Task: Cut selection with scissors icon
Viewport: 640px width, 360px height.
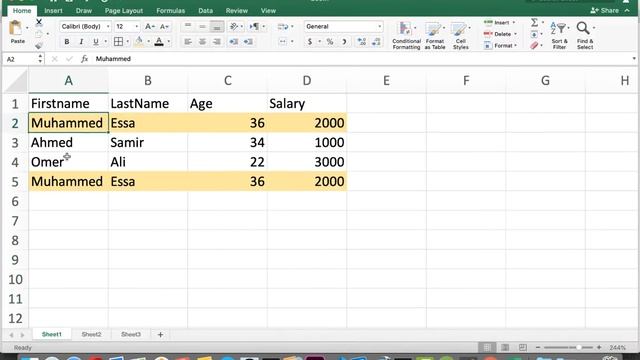Action: 39,22
